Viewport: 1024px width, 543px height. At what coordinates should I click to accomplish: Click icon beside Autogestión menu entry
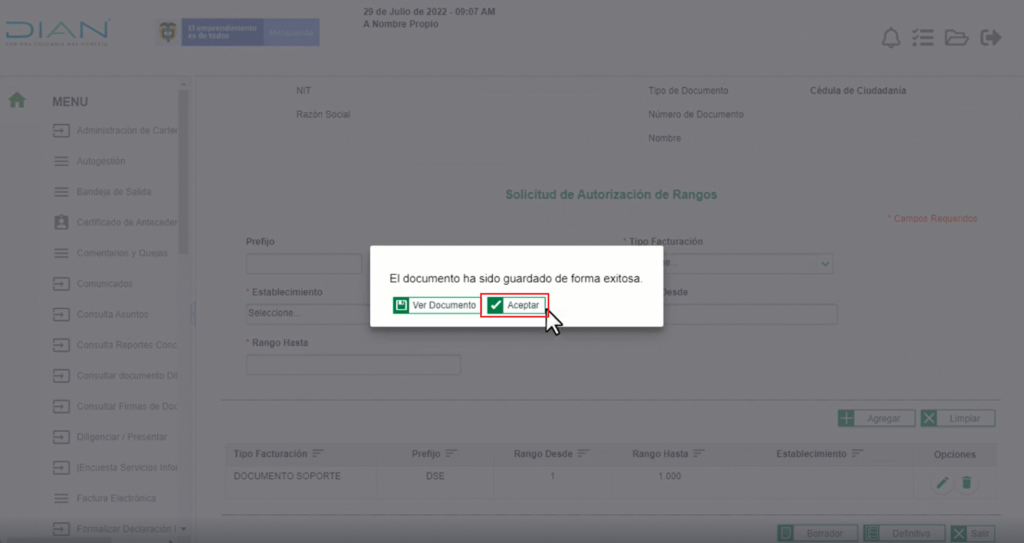coord(61,161)
